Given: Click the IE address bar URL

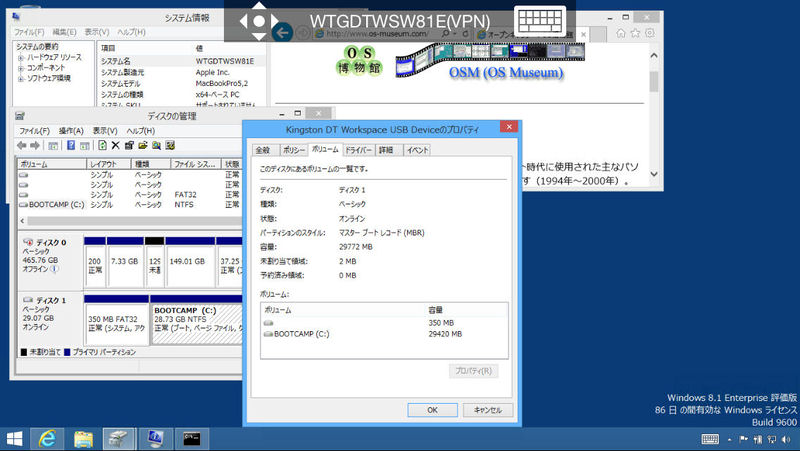Looking at the screenshot, I should [x=377, y=33].
